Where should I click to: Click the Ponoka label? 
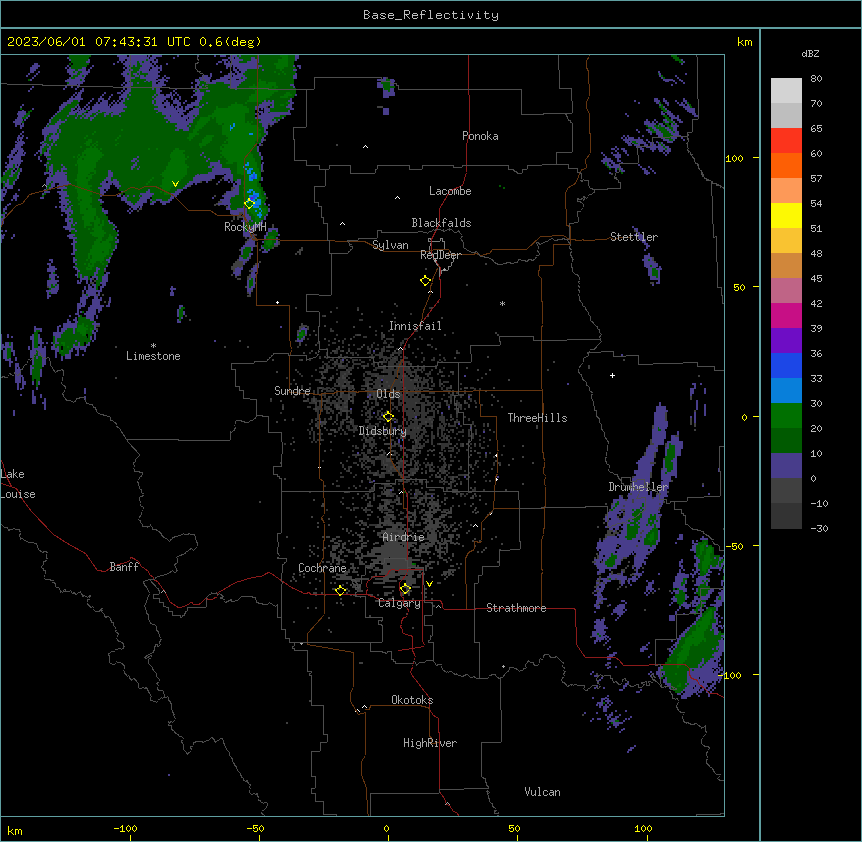tap(480, 136)
